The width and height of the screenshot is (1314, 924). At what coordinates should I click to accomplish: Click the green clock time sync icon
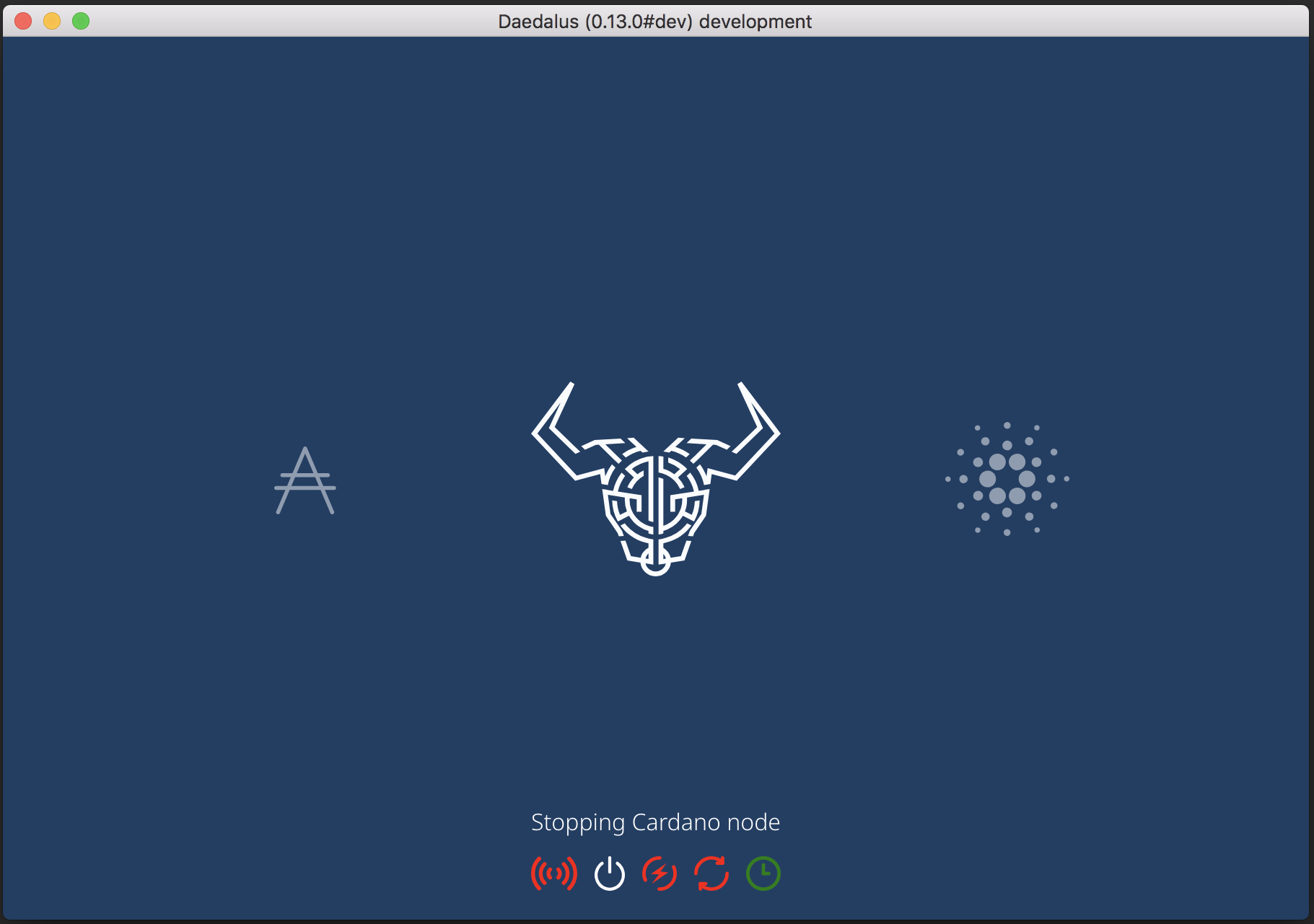pos(763,874)
